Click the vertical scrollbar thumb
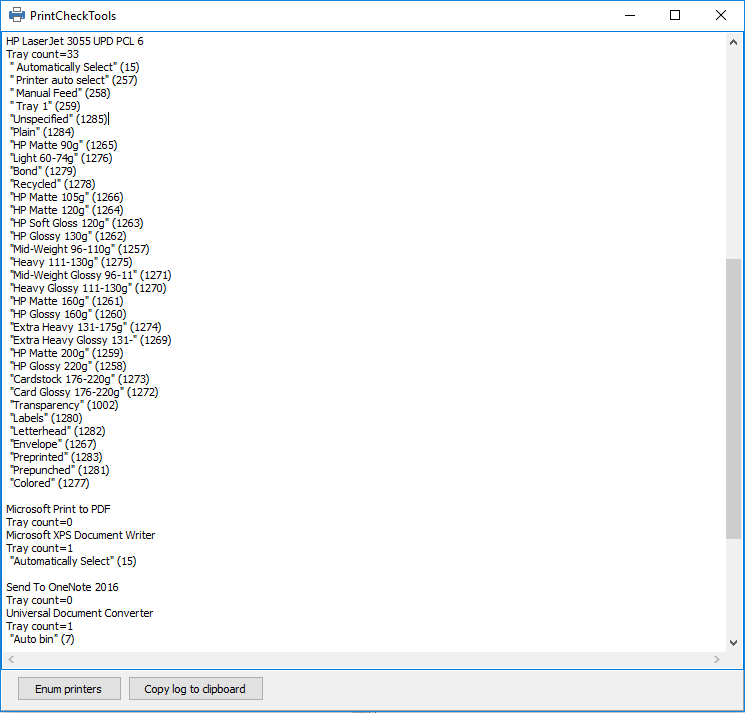Screen dimensions: 745x713 point(733,399)
